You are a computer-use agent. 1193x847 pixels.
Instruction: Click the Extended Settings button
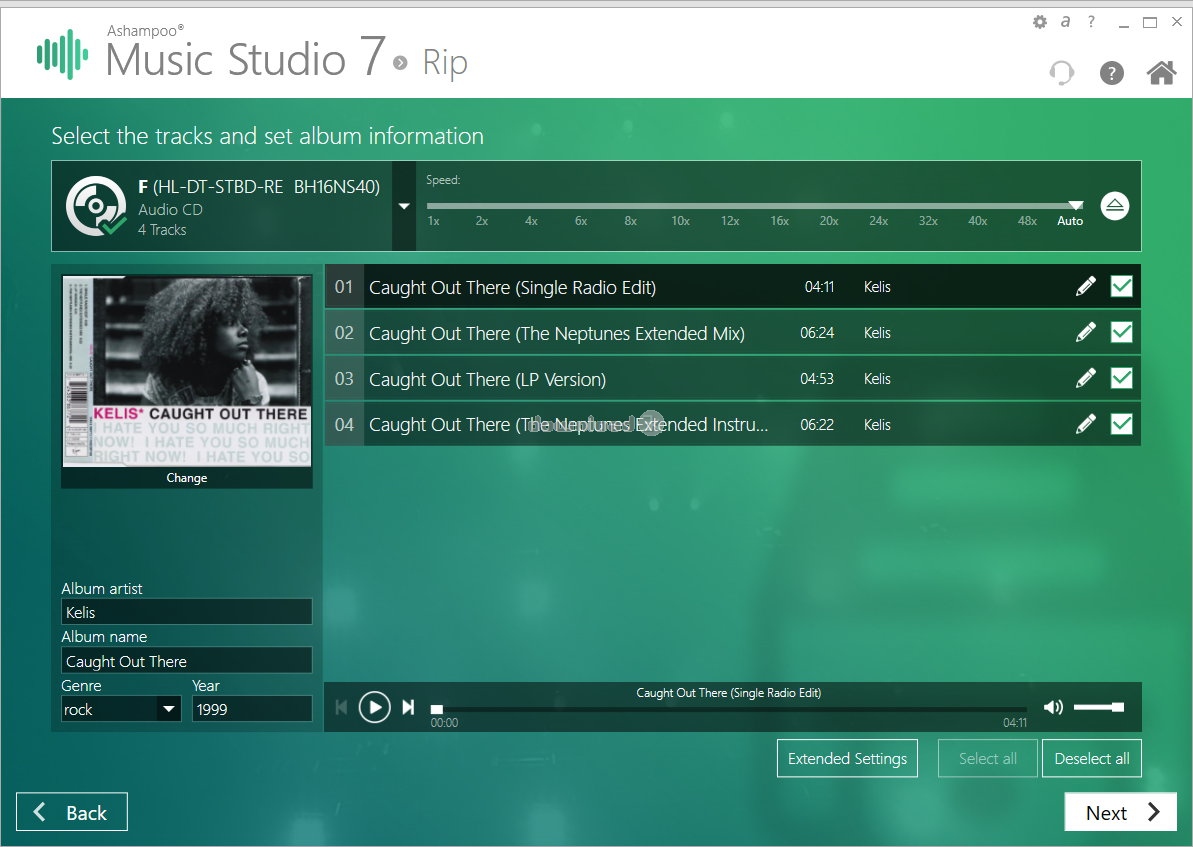pos(847,758)
